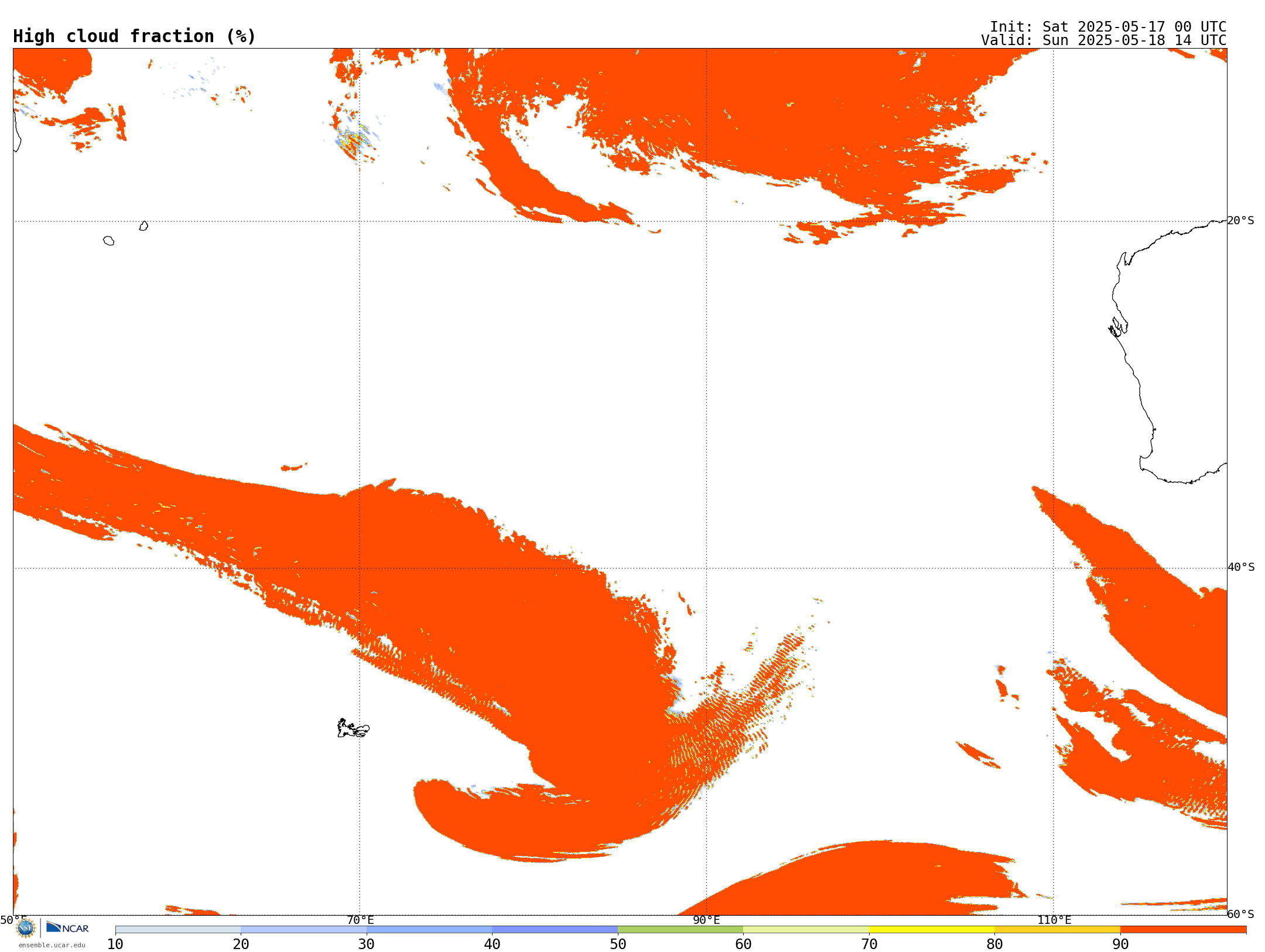Click the 20°S latitude label
This screenshot has height=952, width=1265.
click(1241, 221)
